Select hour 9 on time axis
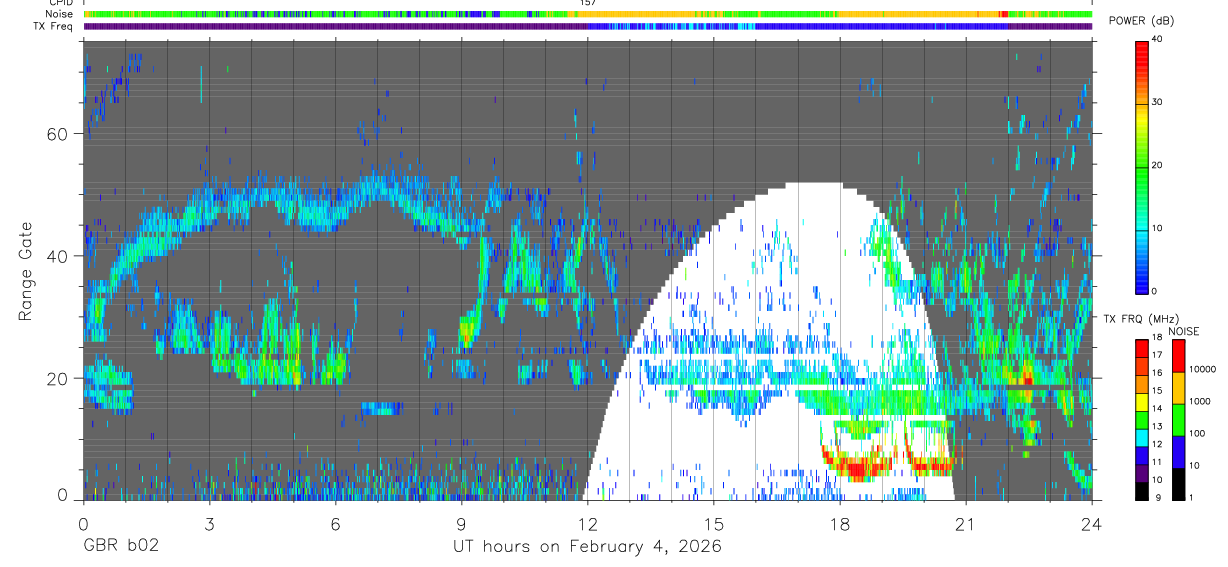The width and height of the screenshot is (1228, 567). (x=461, y=523)
